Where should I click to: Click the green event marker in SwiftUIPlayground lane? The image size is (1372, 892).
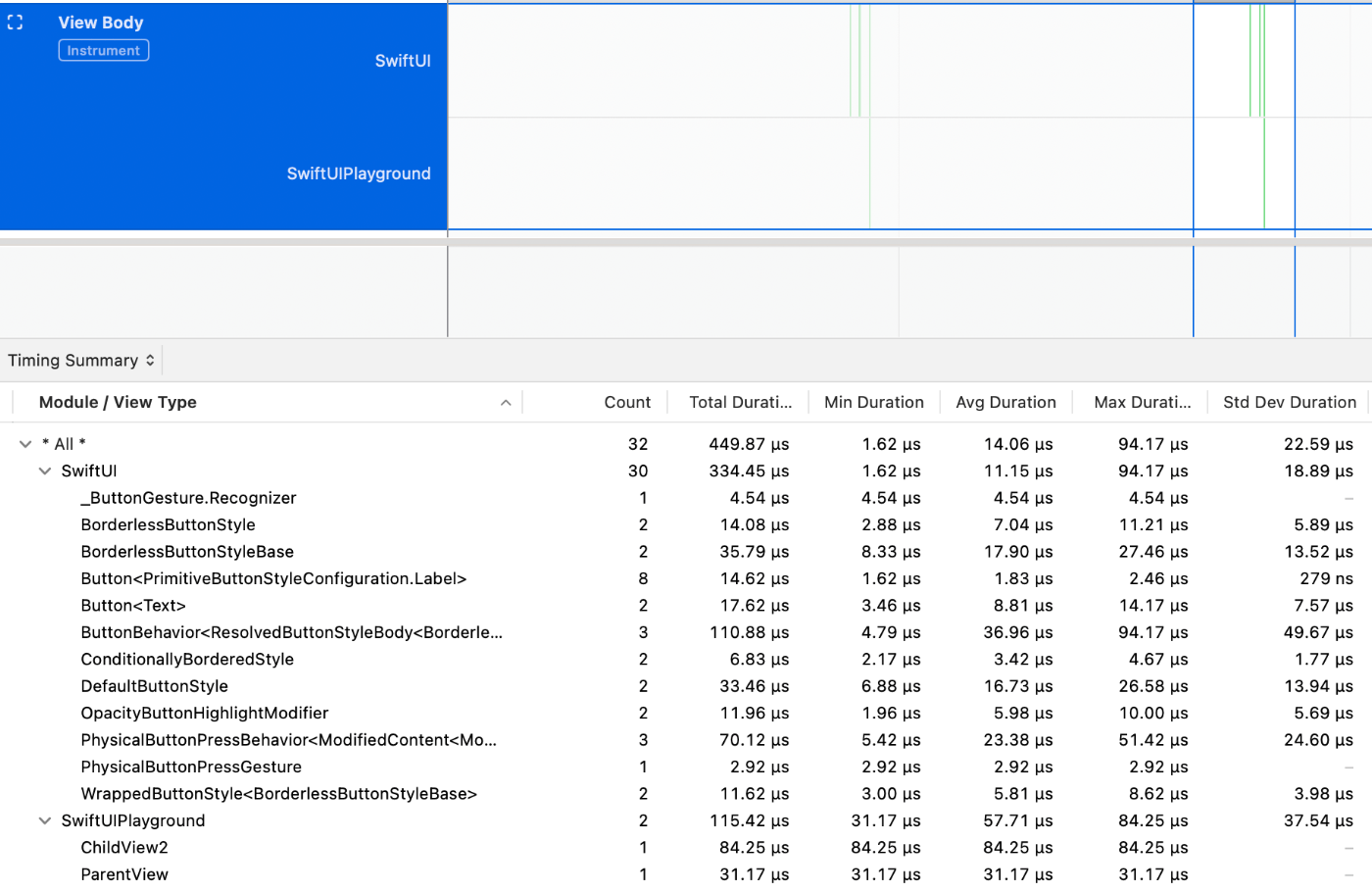1264,173
